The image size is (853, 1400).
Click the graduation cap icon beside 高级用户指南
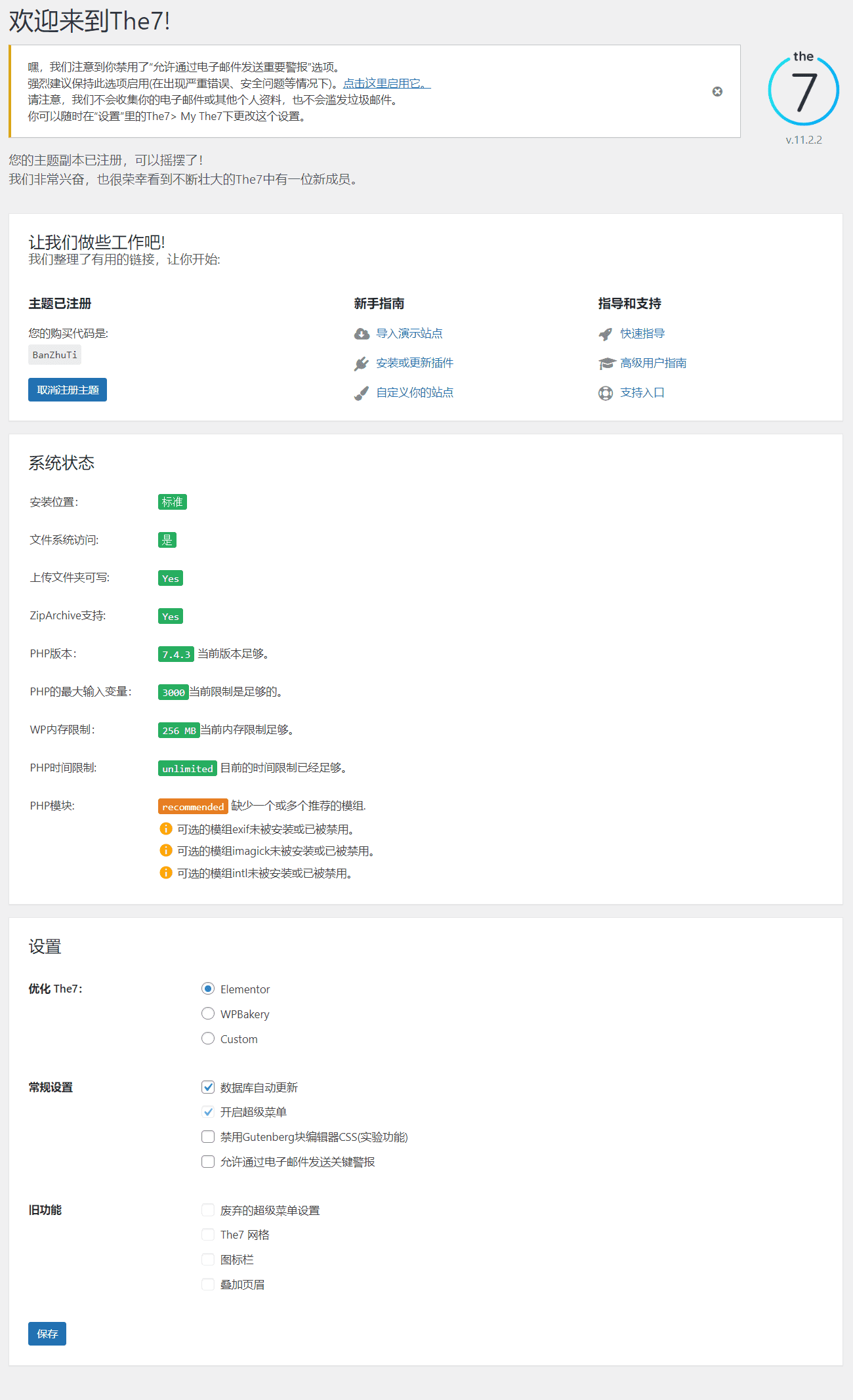click(x=606, y=363)
